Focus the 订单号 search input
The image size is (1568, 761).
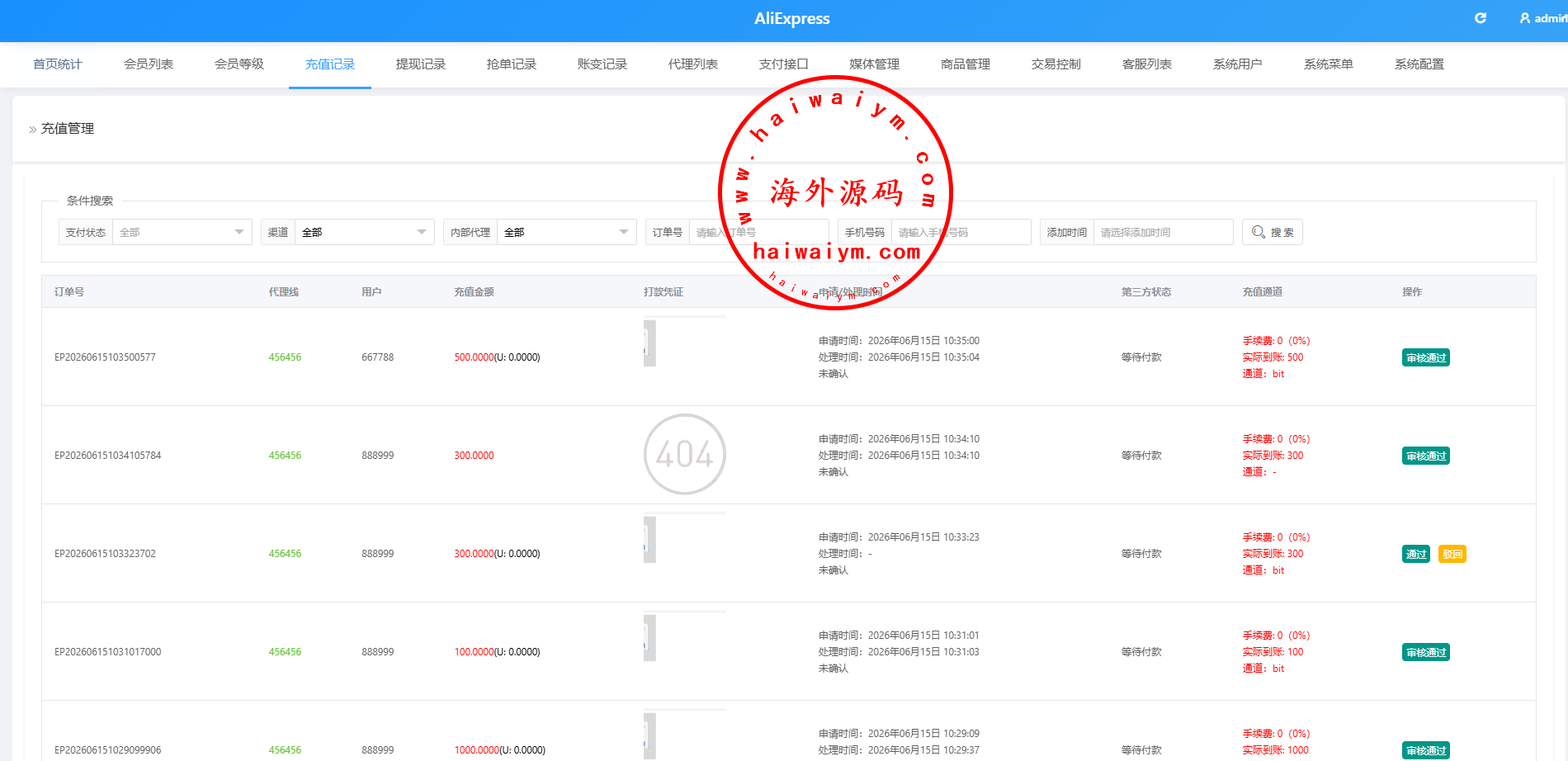759,232
